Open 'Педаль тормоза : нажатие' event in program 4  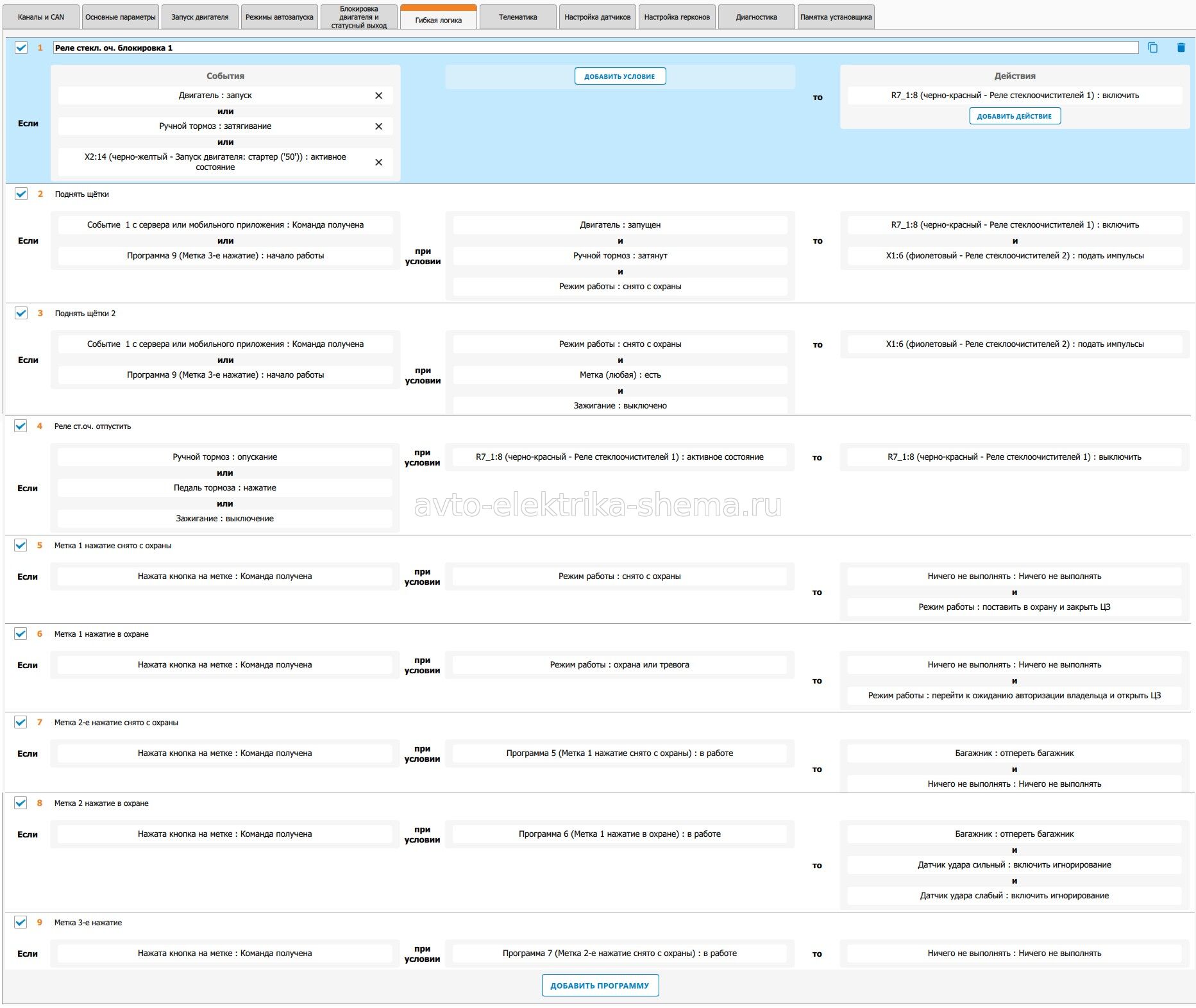tap(224, 488)
